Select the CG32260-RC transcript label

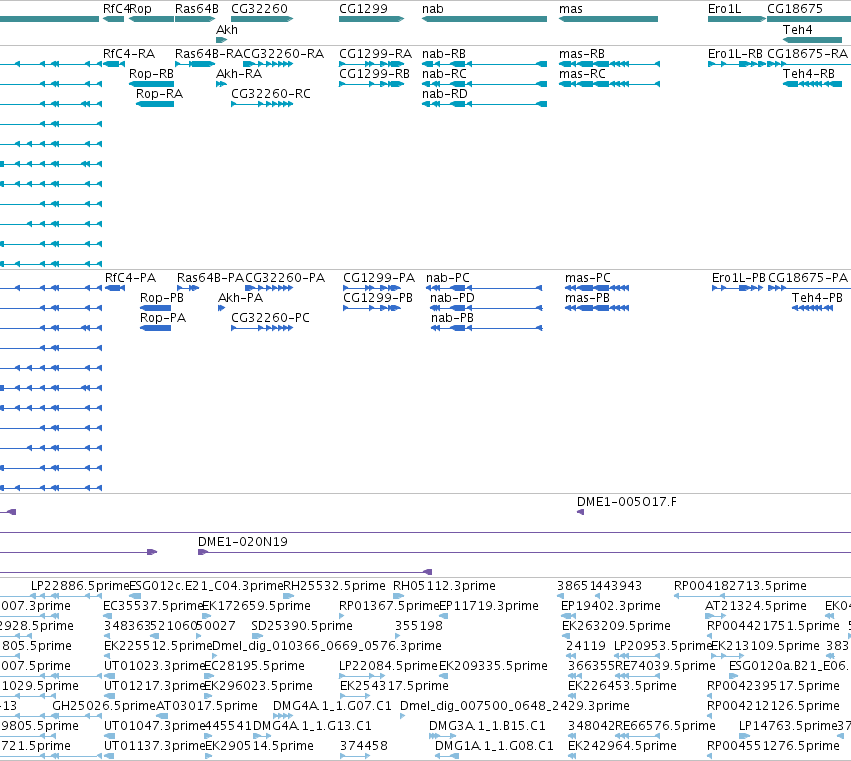(x=271, y=93)
